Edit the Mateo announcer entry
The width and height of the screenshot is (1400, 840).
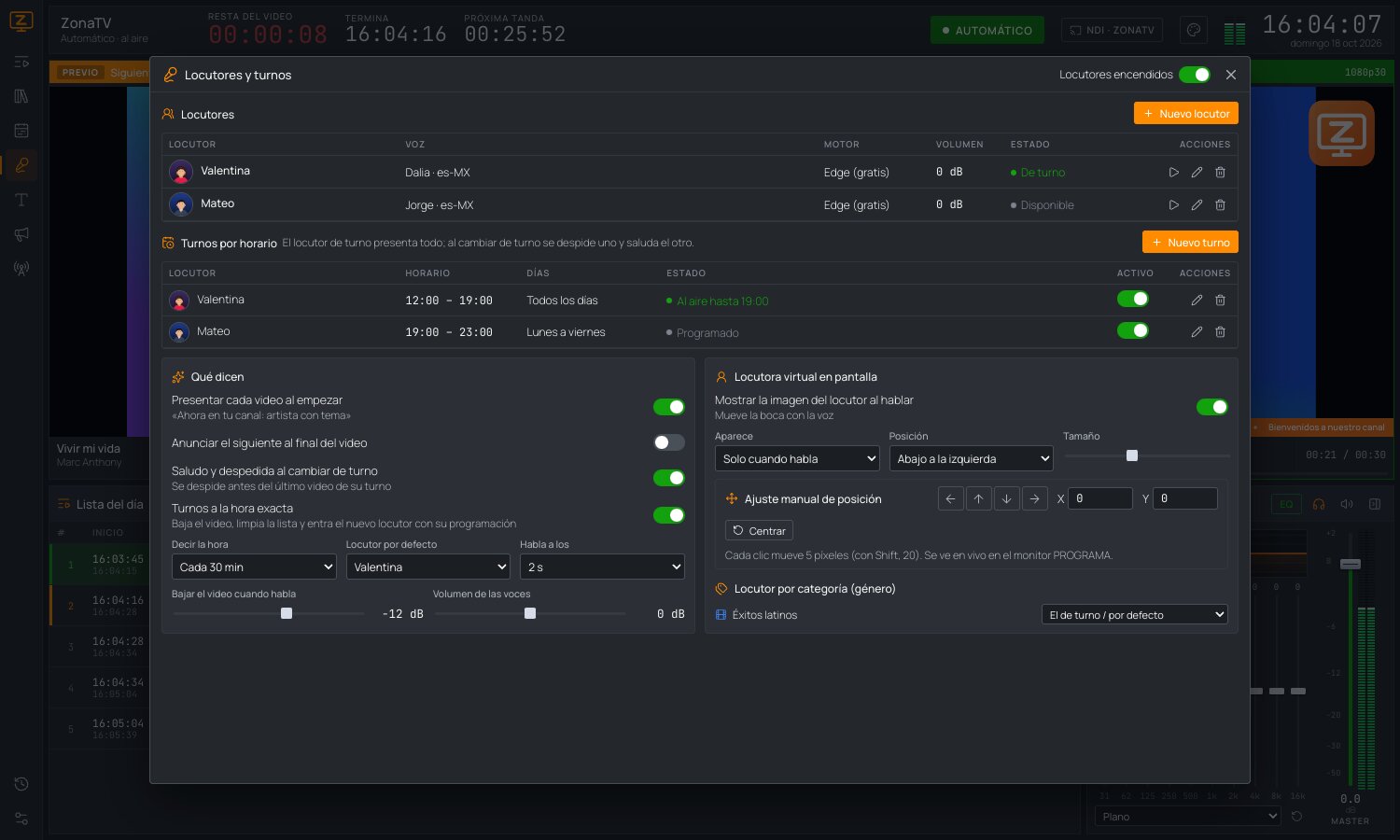coord(1197,205)
